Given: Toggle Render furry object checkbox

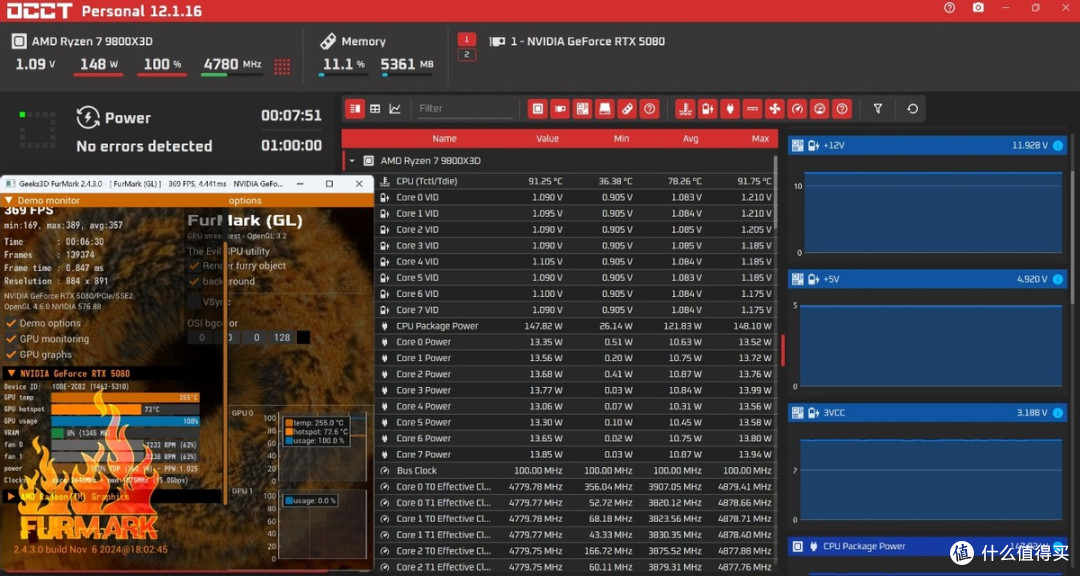Looking at the screenshot, I should click(x=194, y=266).
